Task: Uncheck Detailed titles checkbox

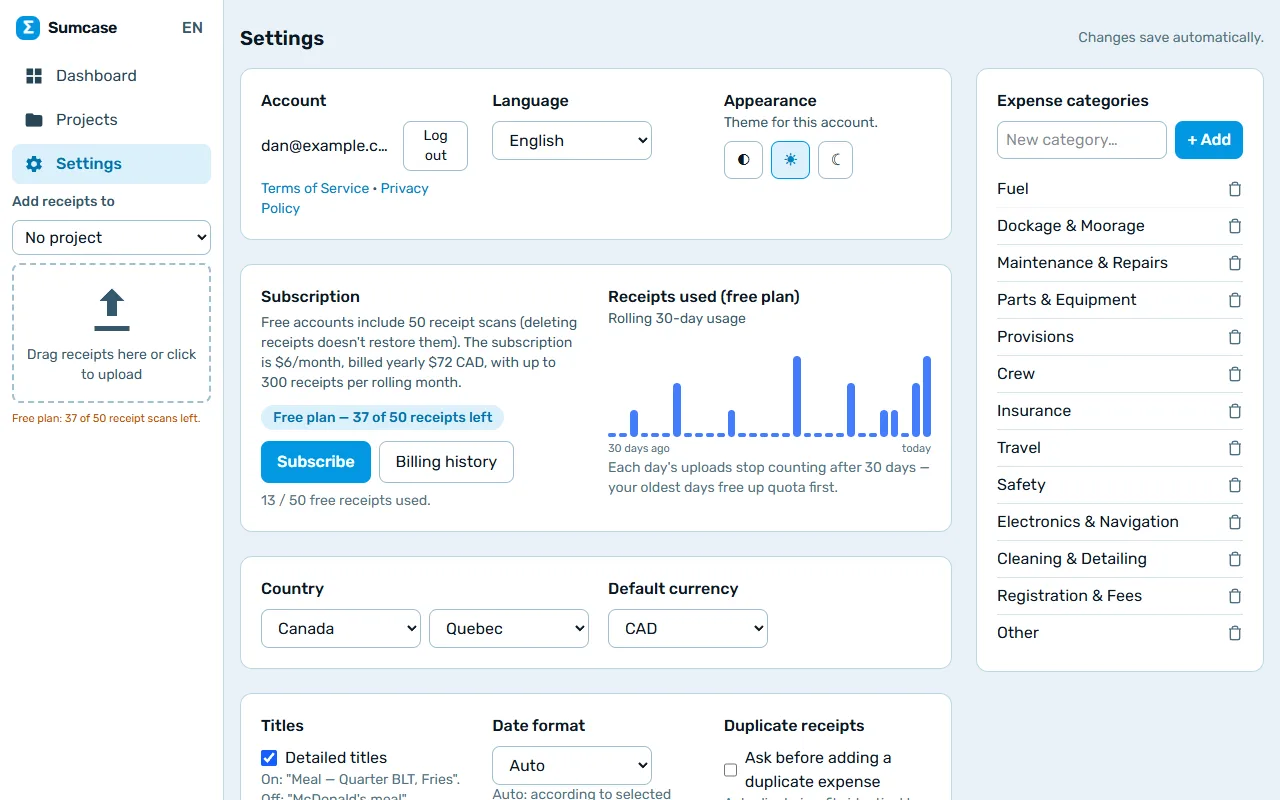Action: pos(269,758)
